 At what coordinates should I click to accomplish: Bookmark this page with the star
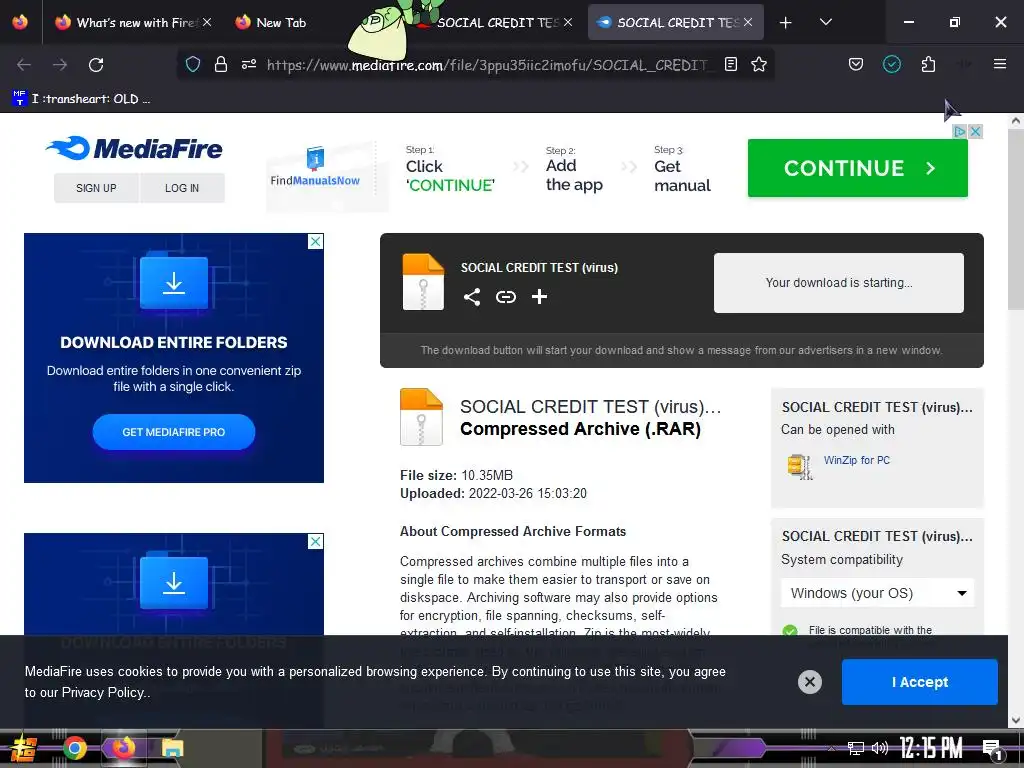click(758, 64)
